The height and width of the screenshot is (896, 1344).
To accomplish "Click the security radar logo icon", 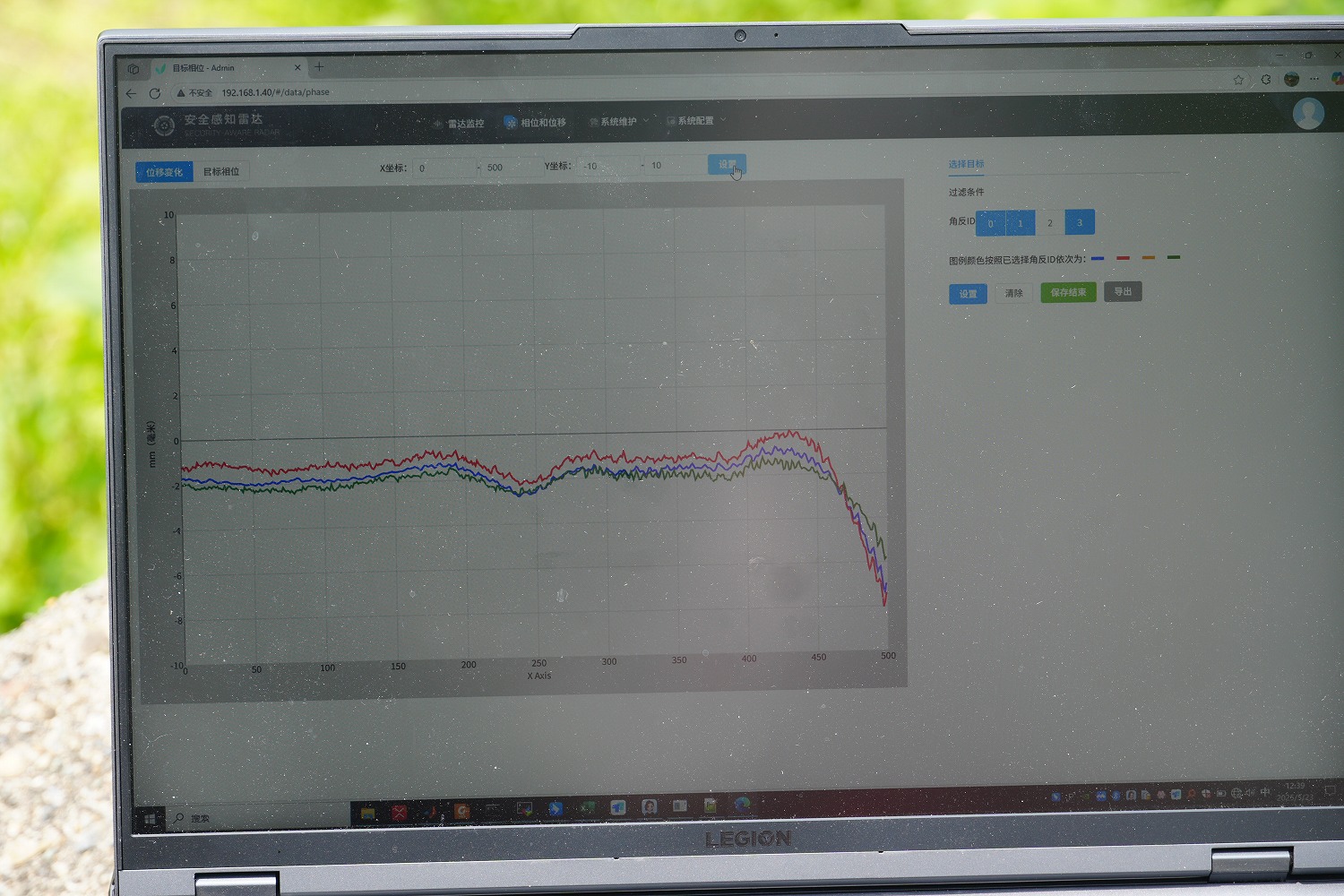I will [164, 125].
